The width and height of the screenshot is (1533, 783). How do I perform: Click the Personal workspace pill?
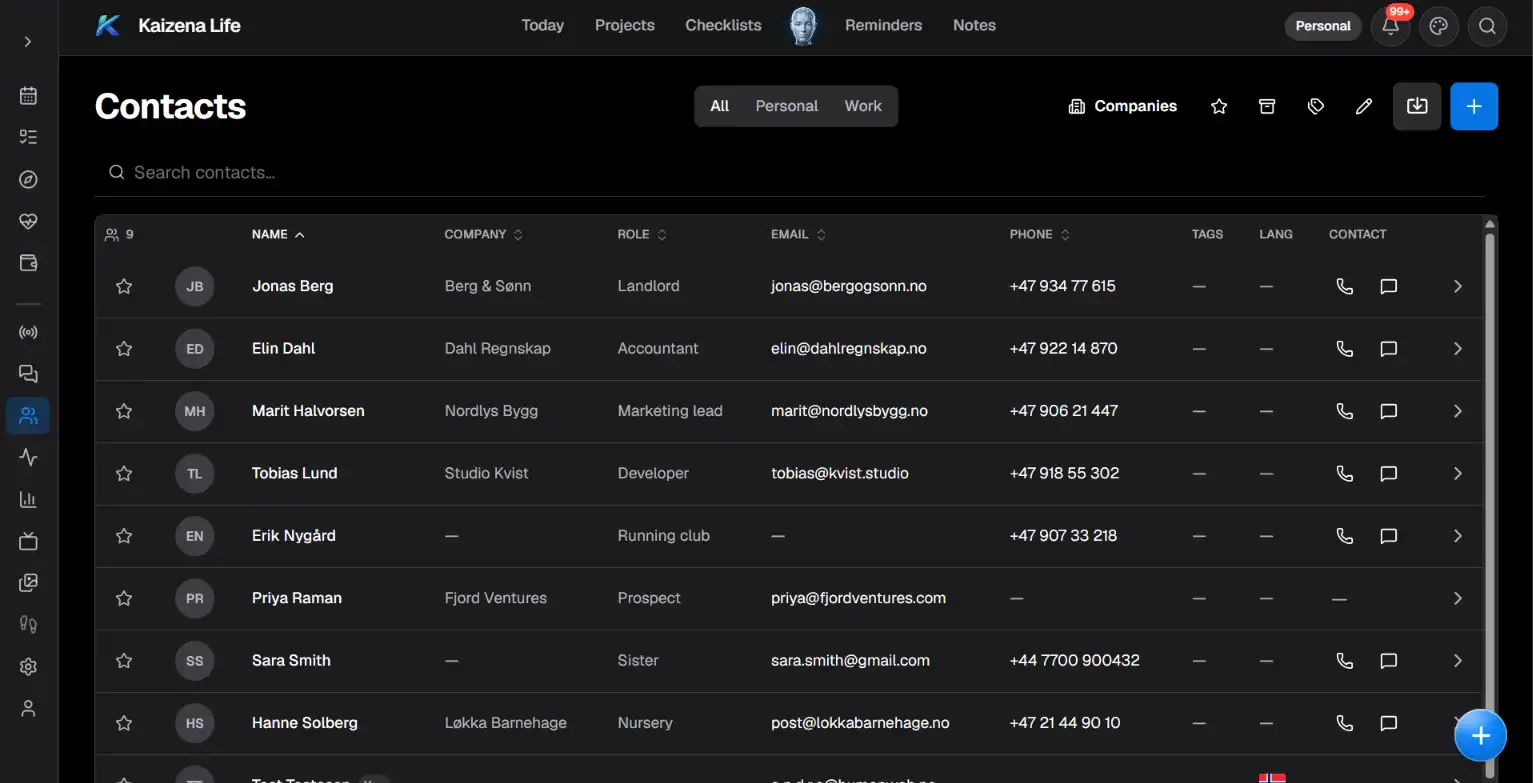pos(1323,26)
